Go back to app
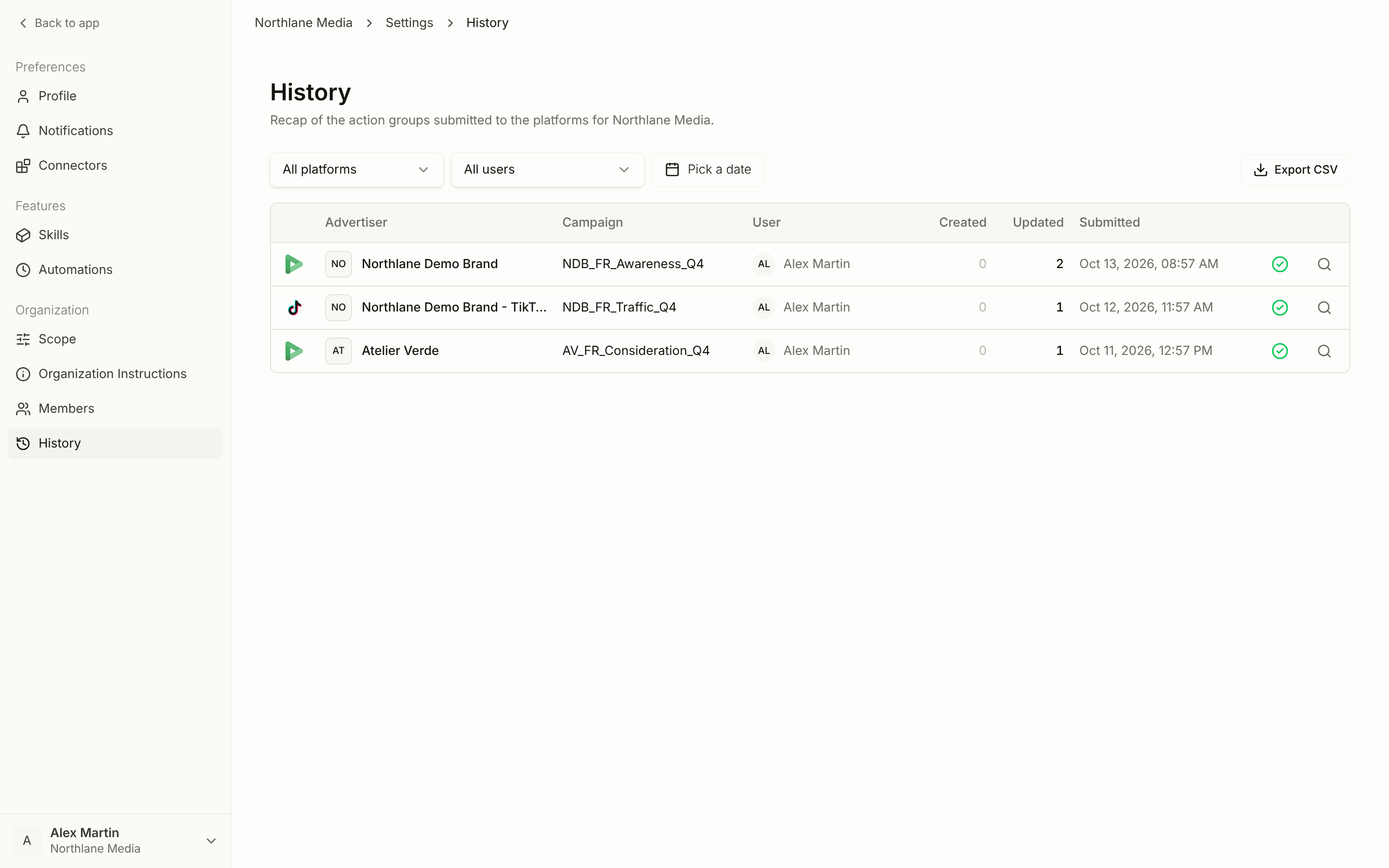1389x868 pixels. 59,23
